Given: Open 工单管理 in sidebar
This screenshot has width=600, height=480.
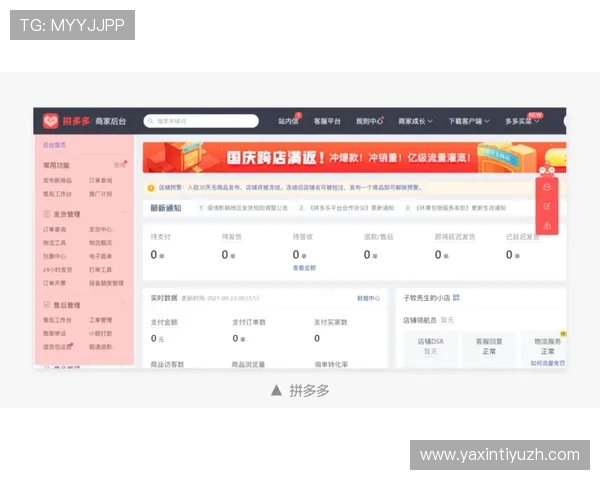Looking at the screenshot, I should coord(101,320).
